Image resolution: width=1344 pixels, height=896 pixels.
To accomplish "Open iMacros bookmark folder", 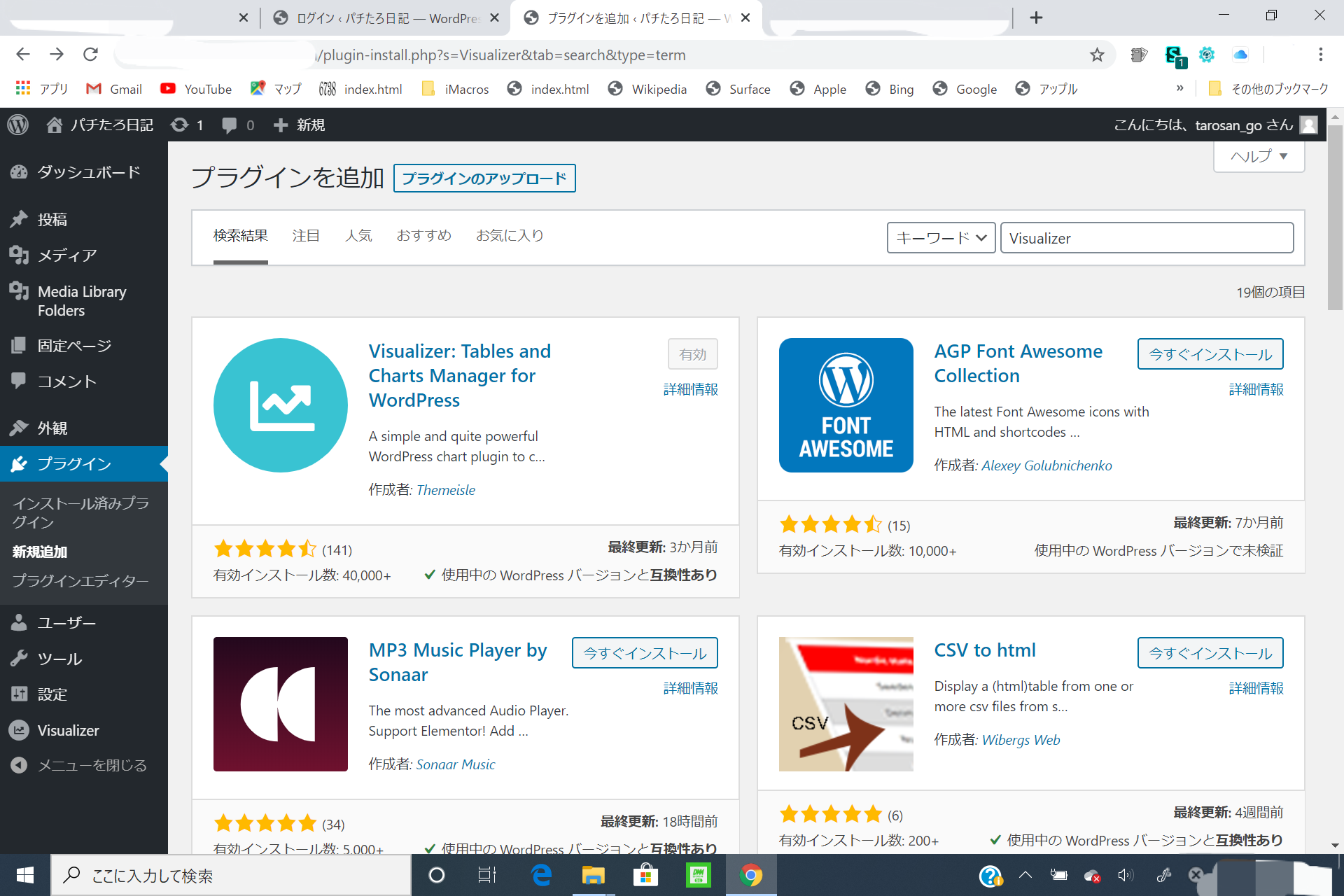I will [456, 89].
